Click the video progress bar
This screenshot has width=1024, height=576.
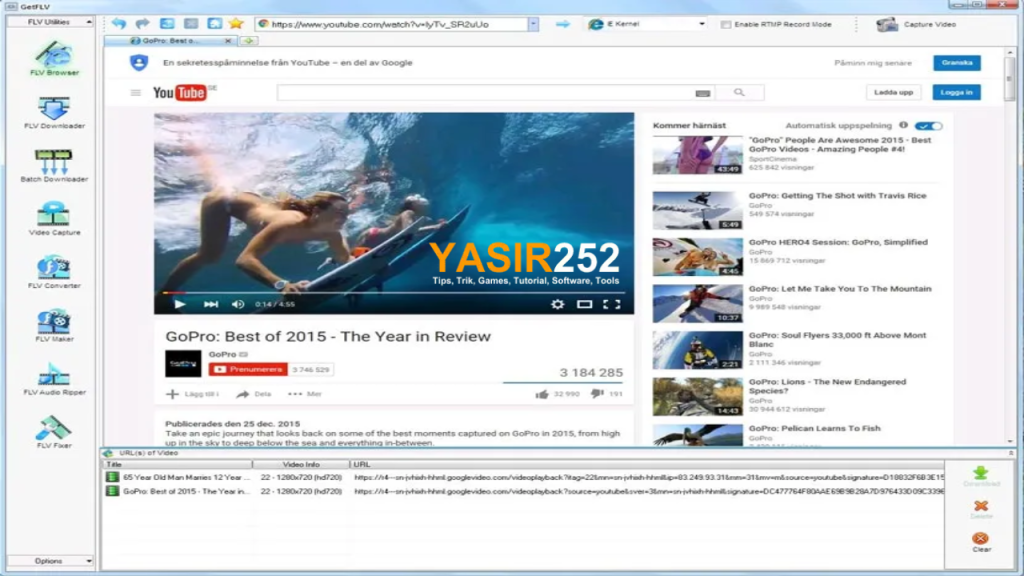[x=394, y=293]
